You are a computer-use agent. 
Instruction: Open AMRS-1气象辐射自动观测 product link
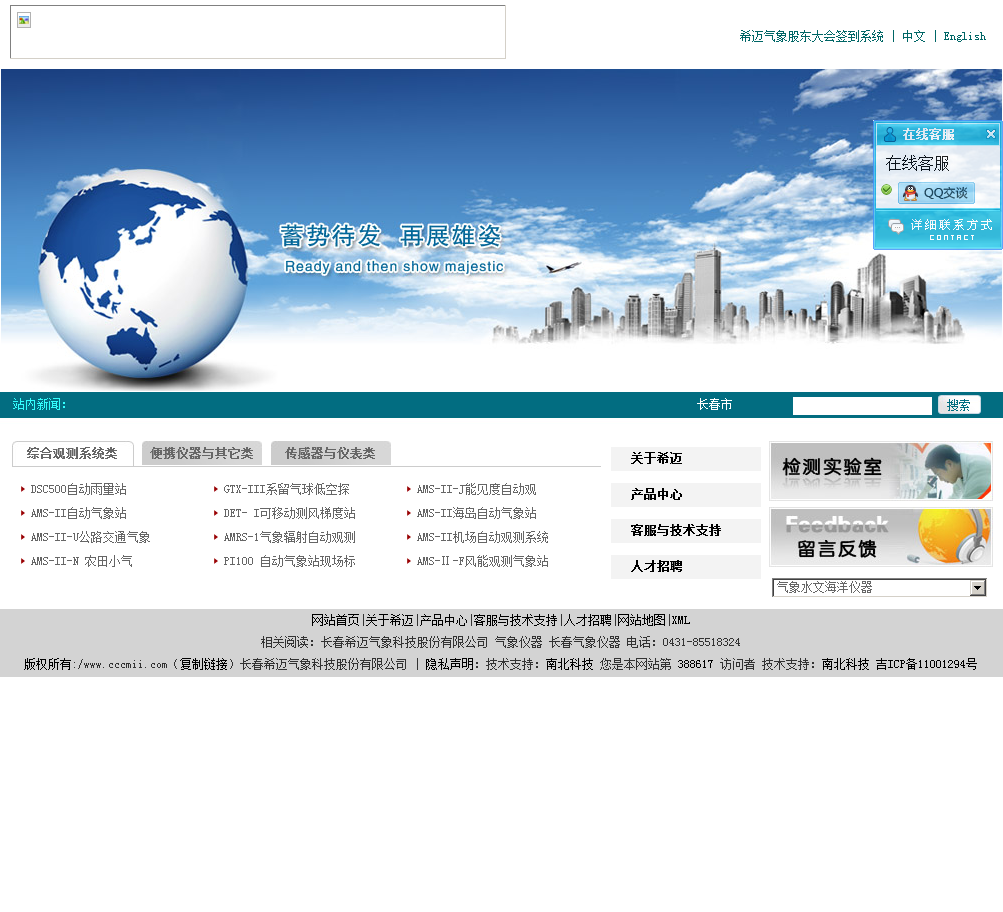(289, 537)
